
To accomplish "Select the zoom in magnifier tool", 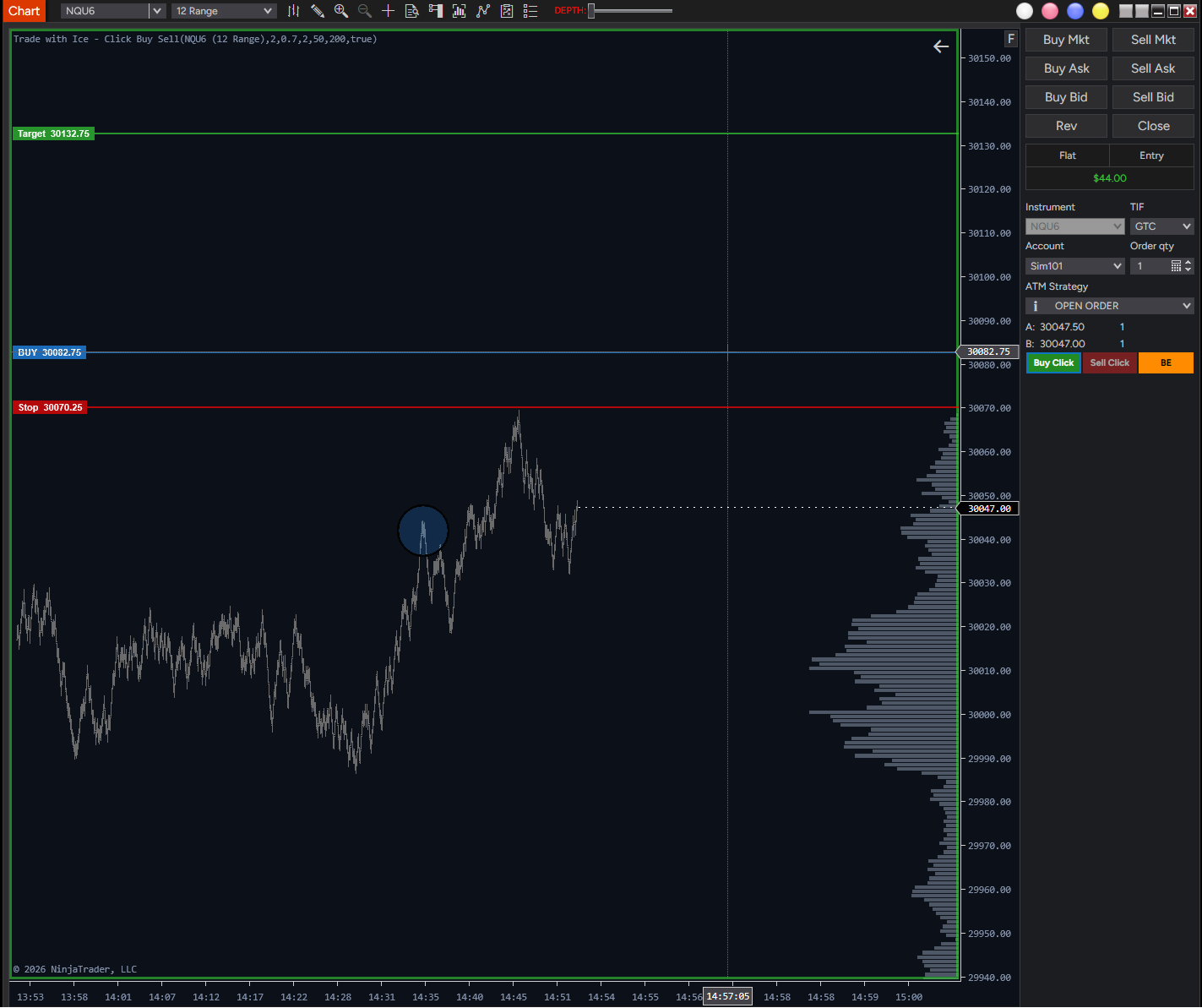I will pyautogui.click(x=341, y=11).
